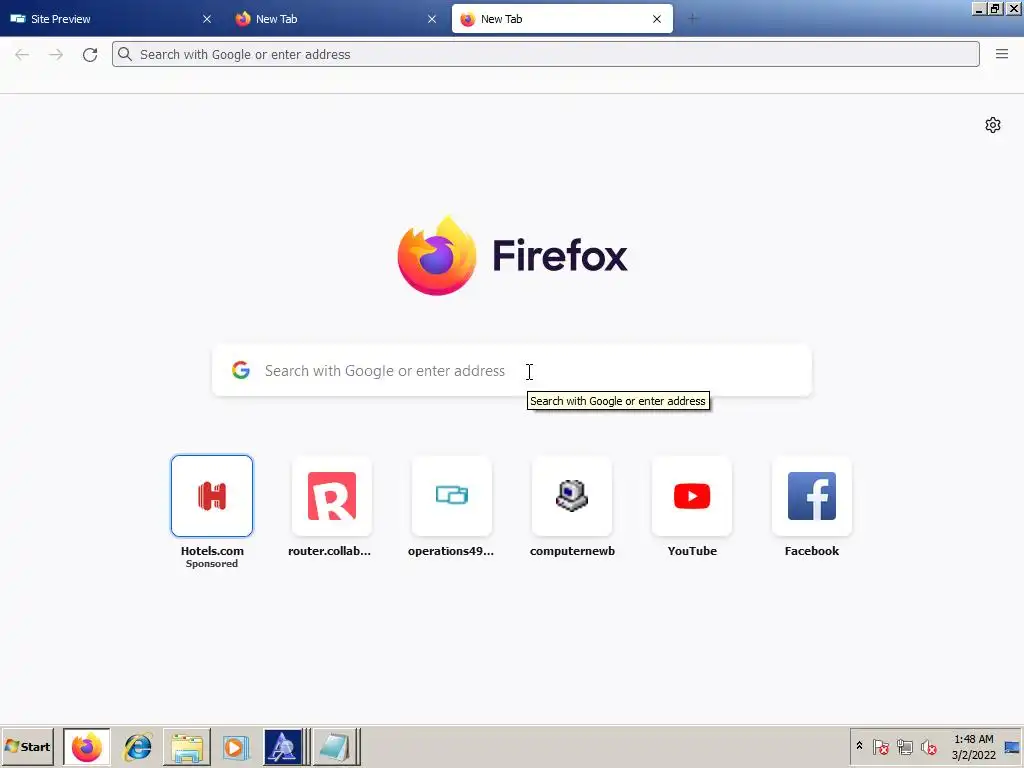This screenshot has width=1024, height=768.
Task: Select the active New Tab tab
Action: point(562,19)
